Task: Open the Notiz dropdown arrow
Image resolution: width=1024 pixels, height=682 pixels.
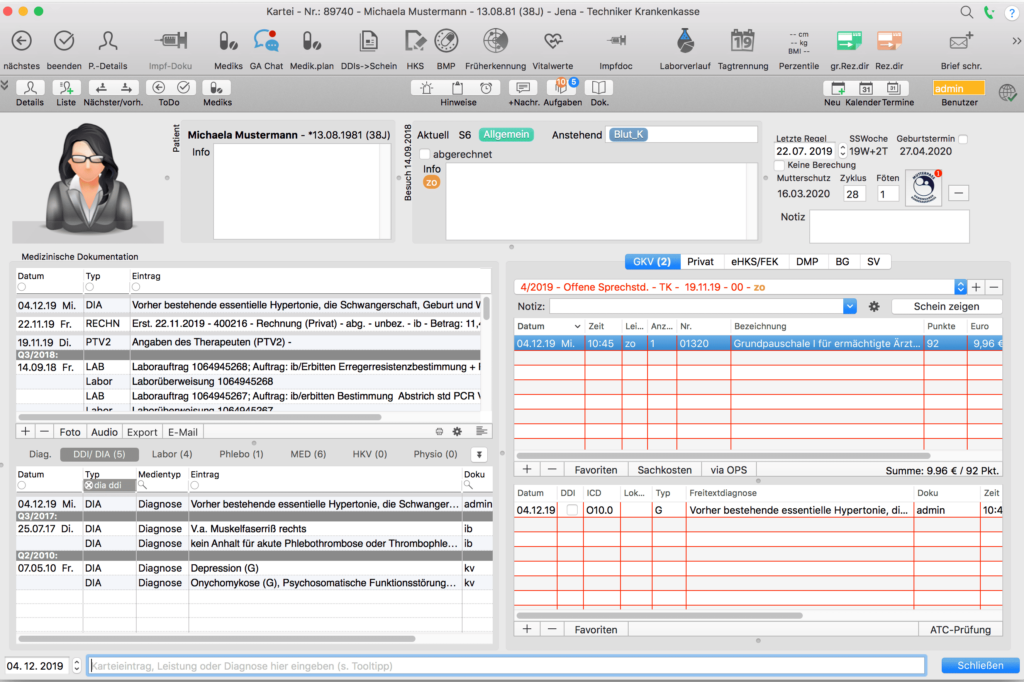Action: [x=849, y=306]
